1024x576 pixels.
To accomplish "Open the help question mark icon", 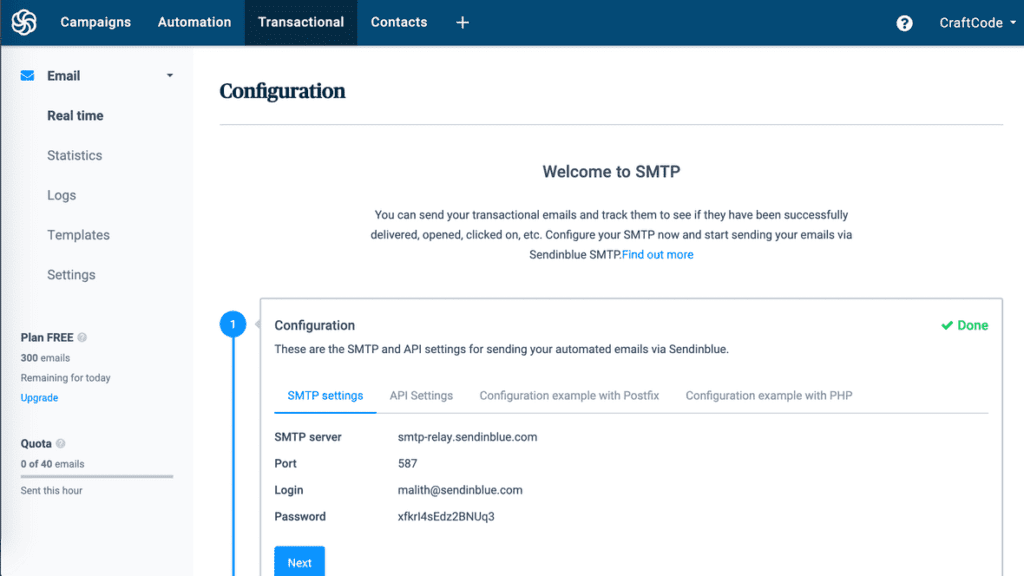I will pyautogui.click(x=904, y=24).
